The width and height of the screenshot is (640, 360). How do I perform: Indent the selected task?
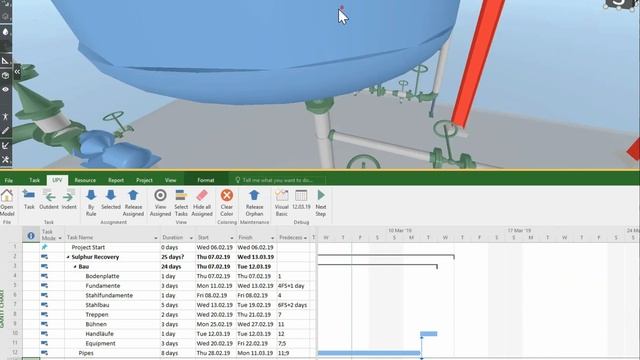click(x=69, y=200)
